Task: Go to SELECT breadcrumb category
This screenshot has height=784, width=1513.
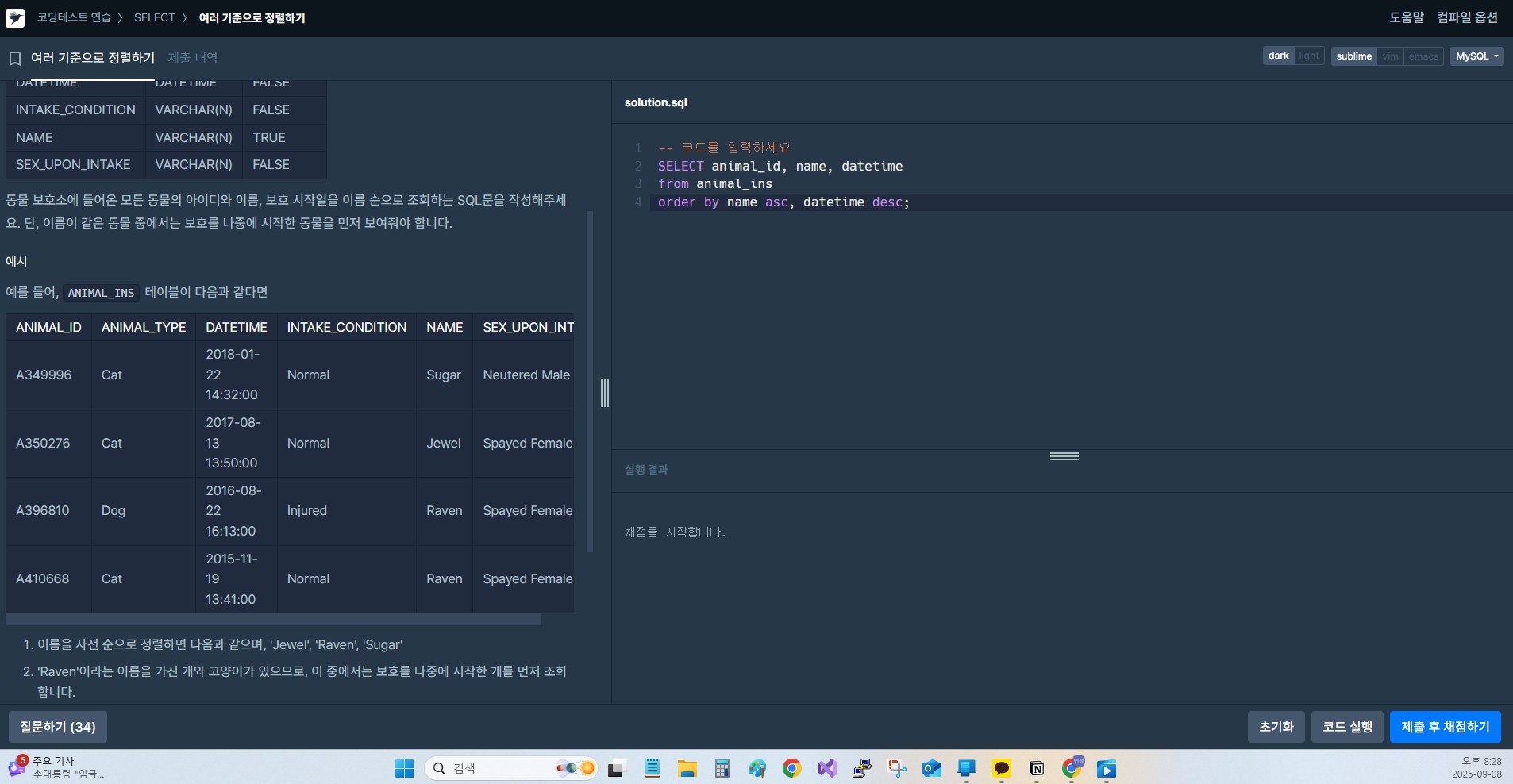Action: 154,17
